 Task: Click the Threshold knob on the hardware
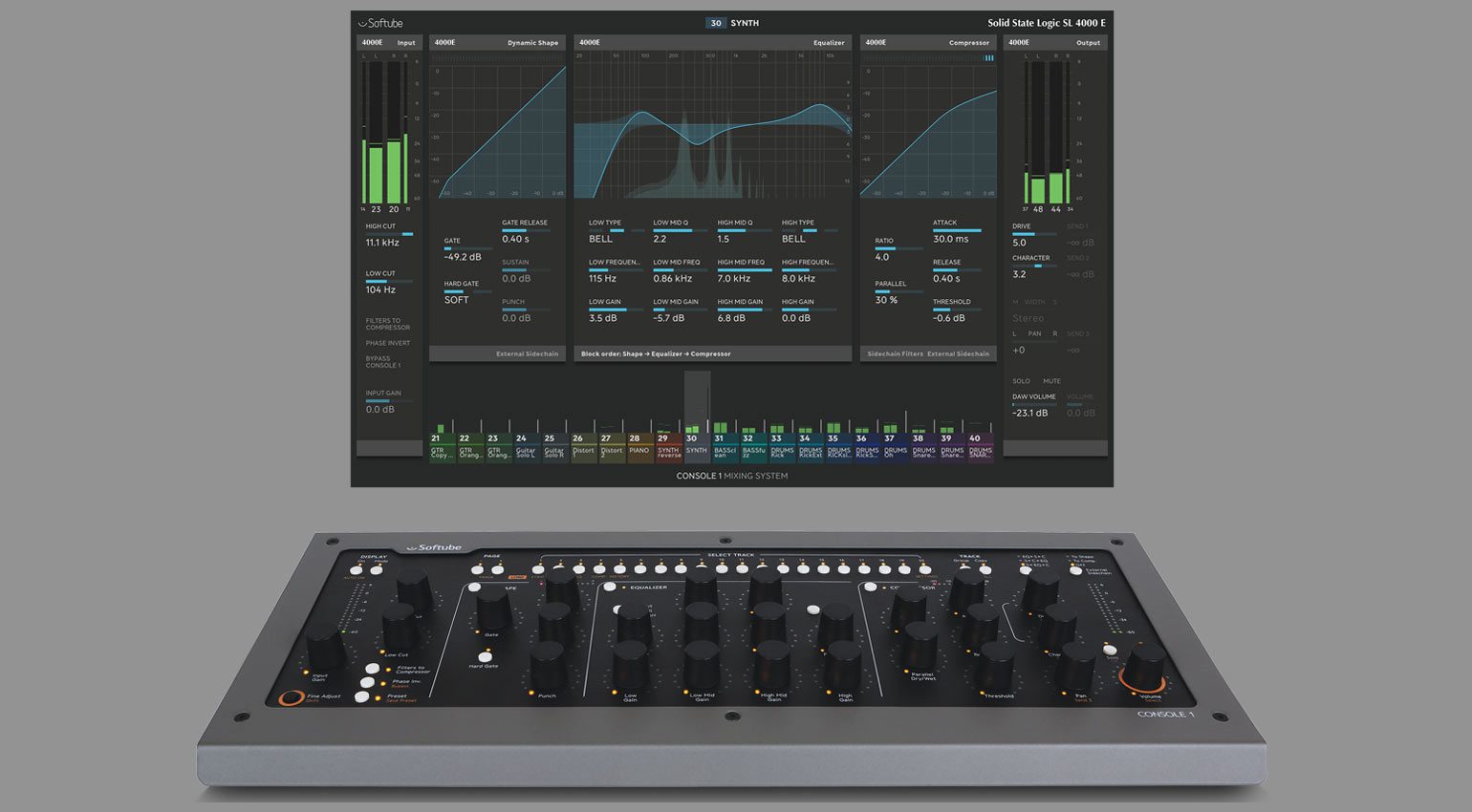(x=994, y=666)
